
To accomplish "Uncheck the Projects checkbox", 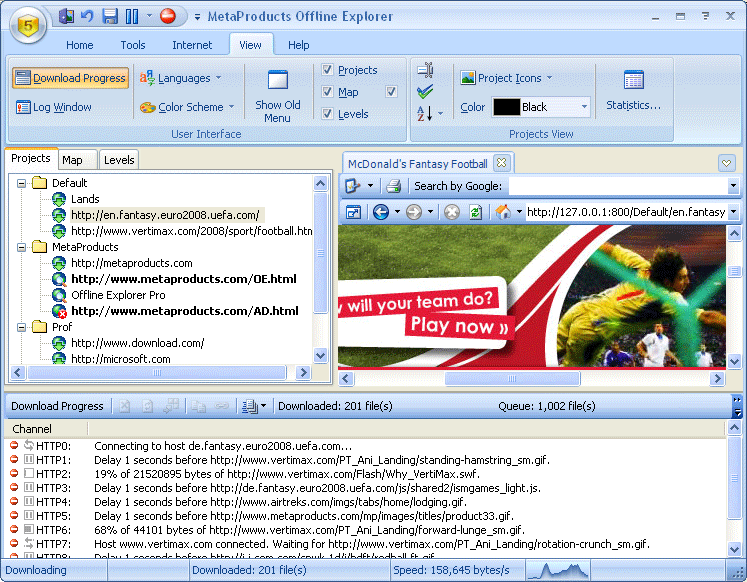I will tap(328, 70).
